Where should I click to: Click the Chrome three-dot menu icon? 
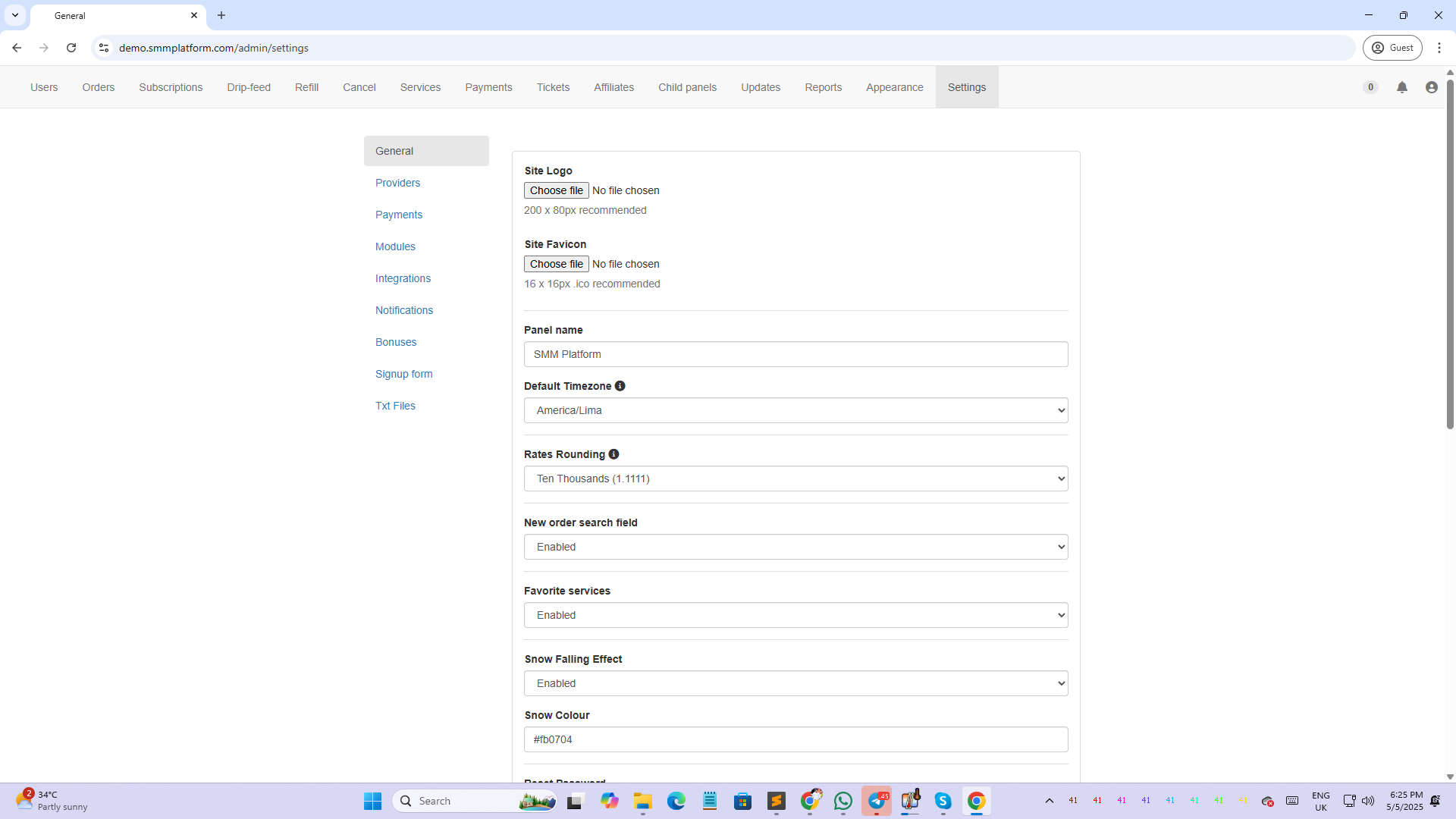coord(1439,48)
